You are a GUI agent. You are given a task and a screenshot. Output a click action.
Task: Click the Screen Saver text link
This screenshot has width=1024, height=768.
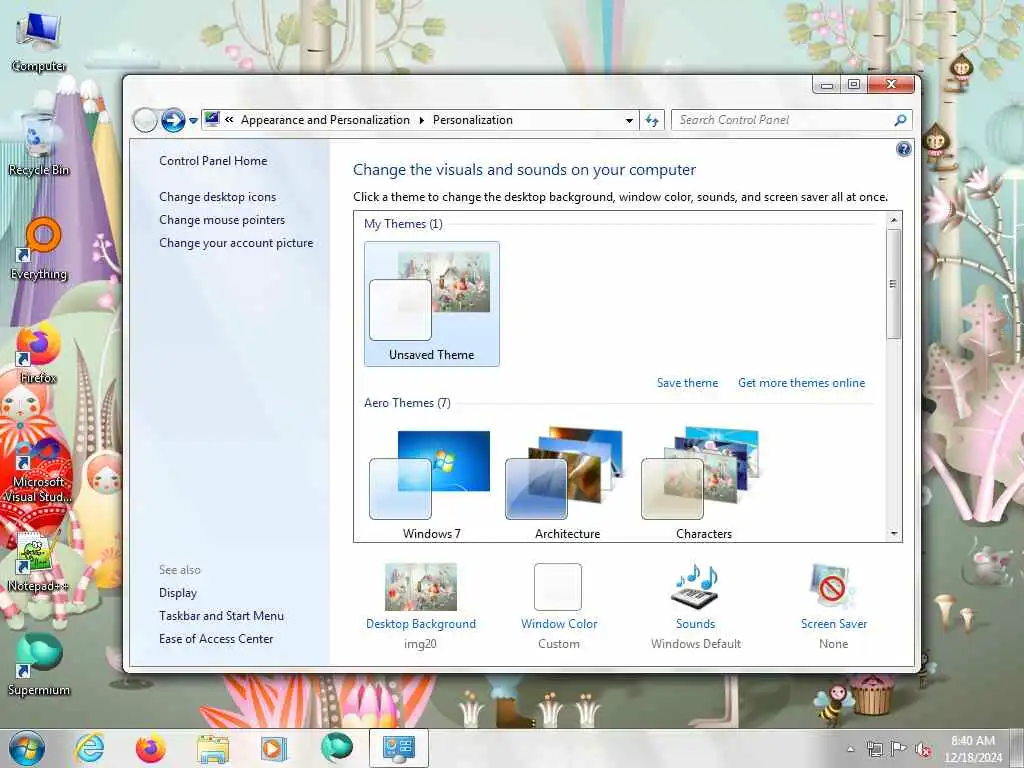click(834, 624)
